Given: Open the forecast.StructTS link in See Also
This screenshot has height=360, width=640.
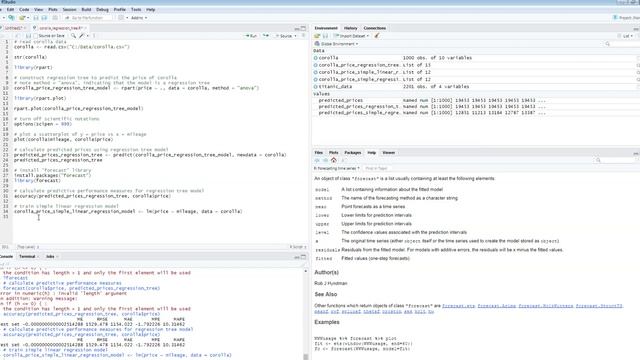Looking at the screenshot, I should tap(599, 306).
